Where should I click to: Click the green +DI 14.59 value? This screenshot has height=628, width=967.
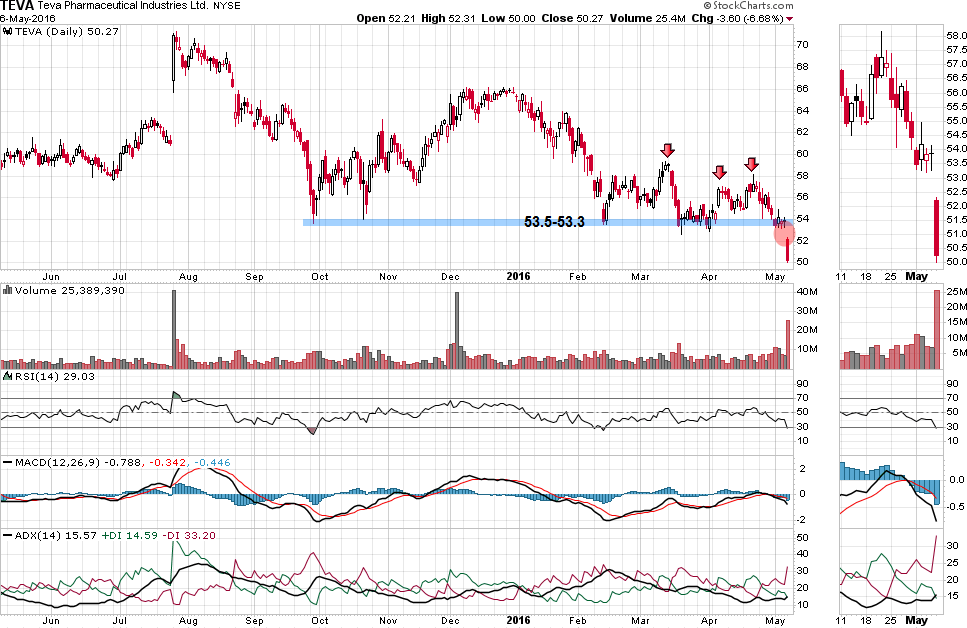tap(130, 535)
